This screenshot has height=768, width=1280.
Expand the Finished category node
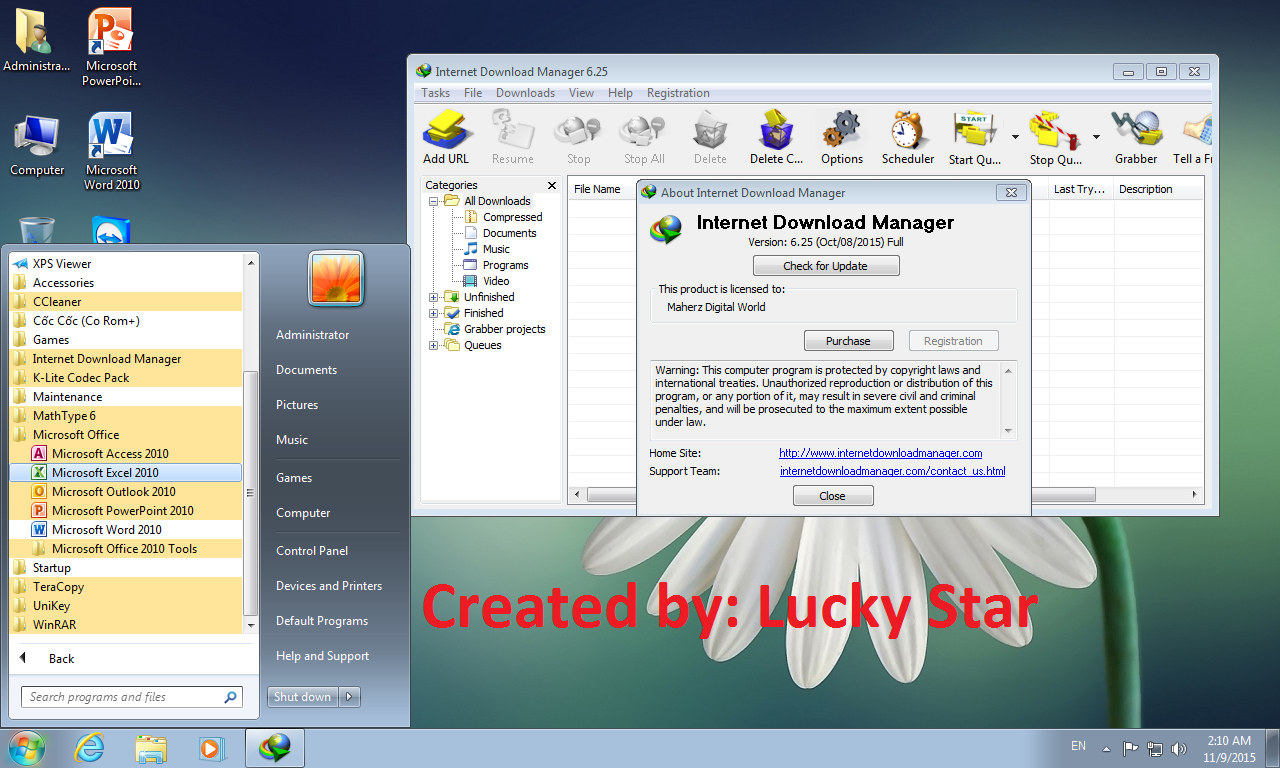pyautogui.click(x=434, y=313)
